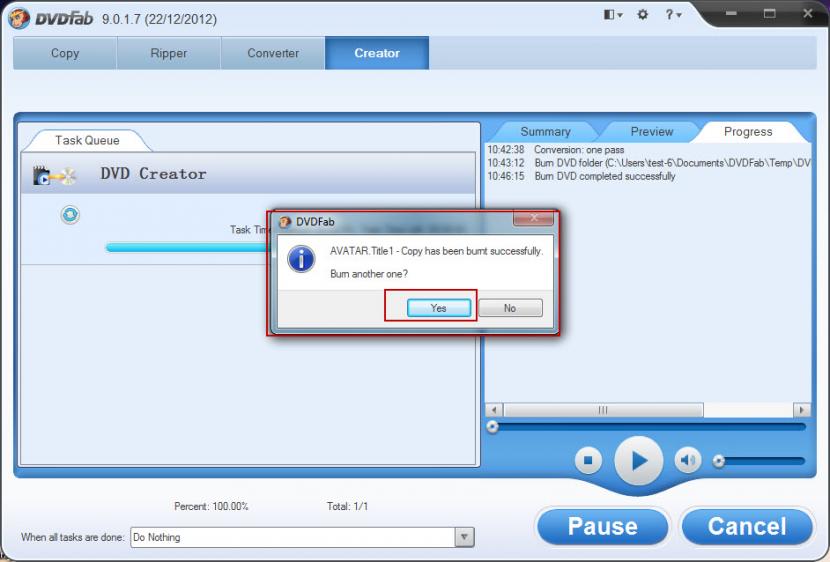Image resolution: width=830 pixels, height=562 pixels.
Task: Maximize the DVDFab window
Action: [x=770, y=13]
